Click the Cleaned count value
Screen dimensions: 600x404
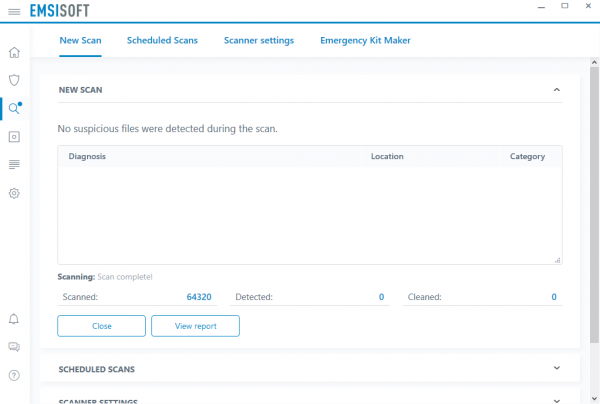pyautogui.click(x=554, y=297)
